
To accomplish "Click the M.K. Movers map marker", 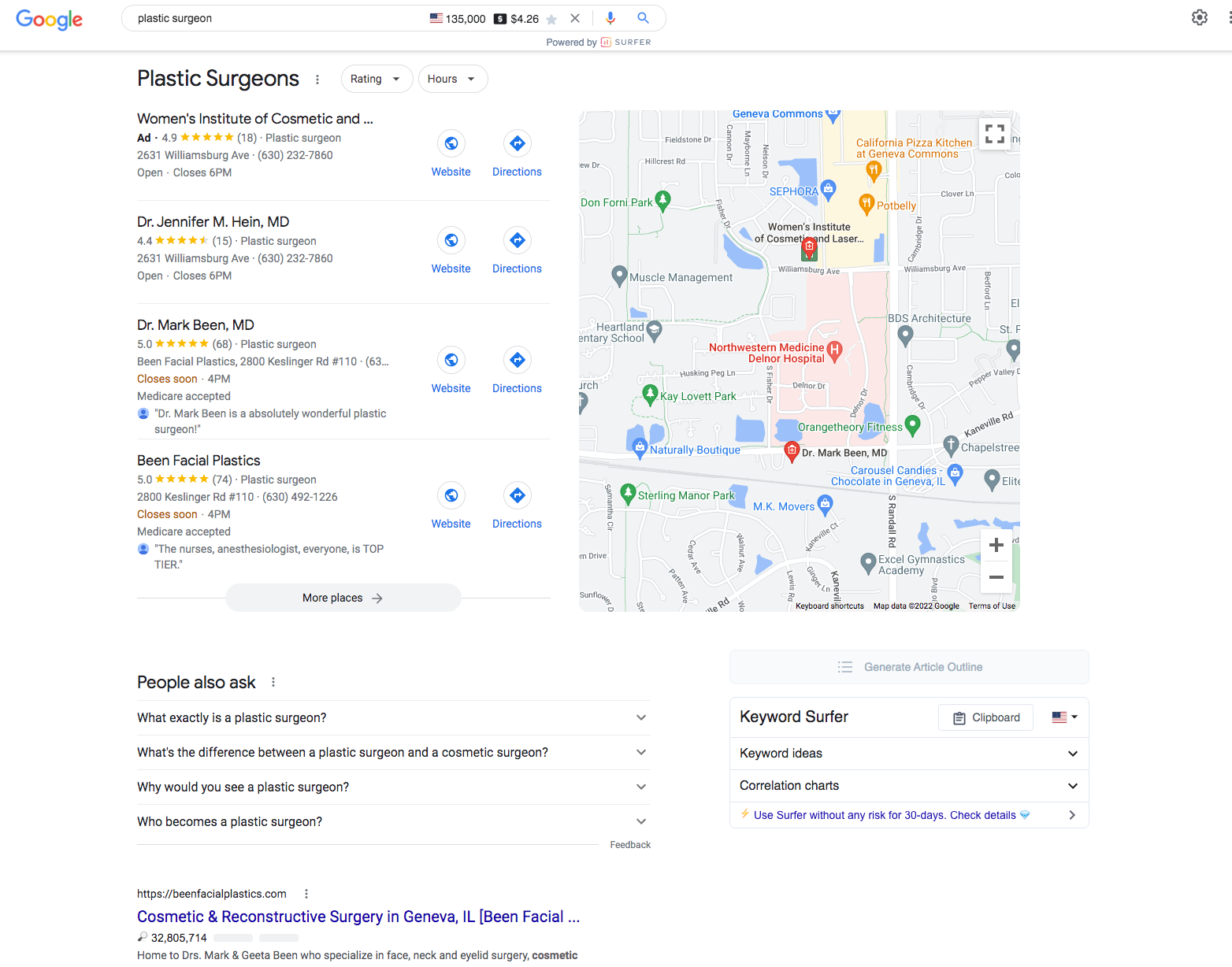I will [826, 503].
